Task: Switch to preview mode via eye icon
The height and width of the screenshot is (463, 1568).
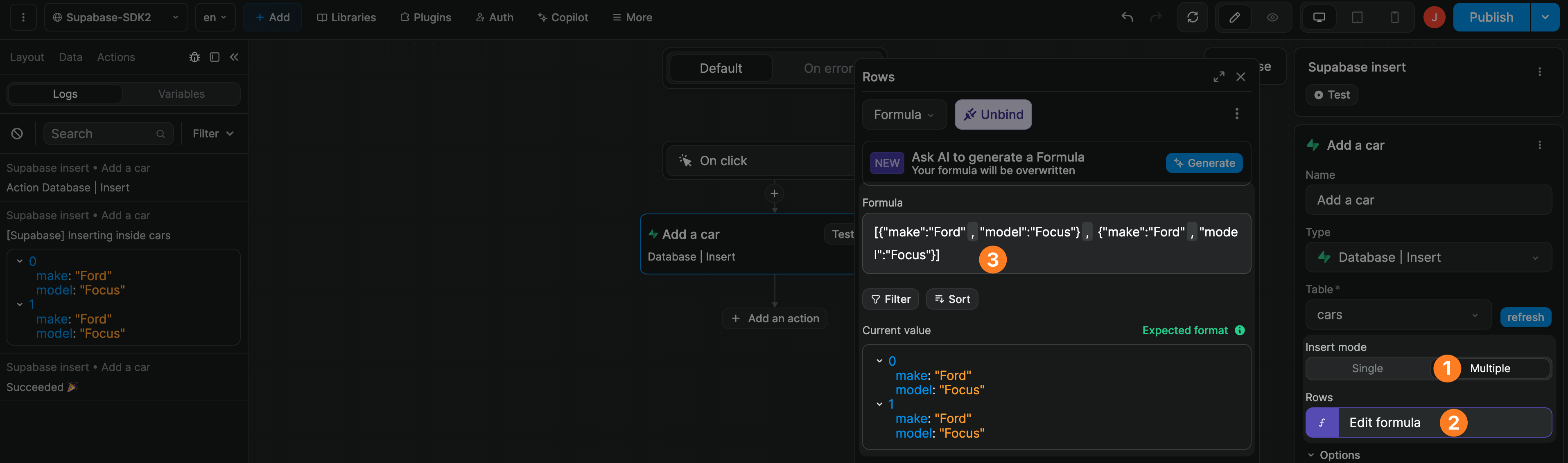Action: 1272,17
